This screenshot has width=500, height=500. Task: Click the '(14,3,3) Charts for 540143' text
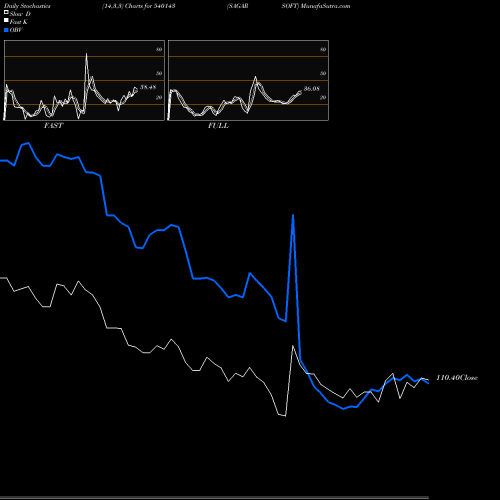click(139, 6)
